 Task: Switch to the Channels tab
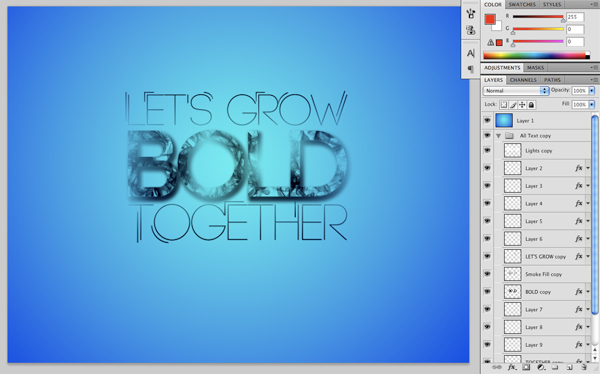[523, 80]
